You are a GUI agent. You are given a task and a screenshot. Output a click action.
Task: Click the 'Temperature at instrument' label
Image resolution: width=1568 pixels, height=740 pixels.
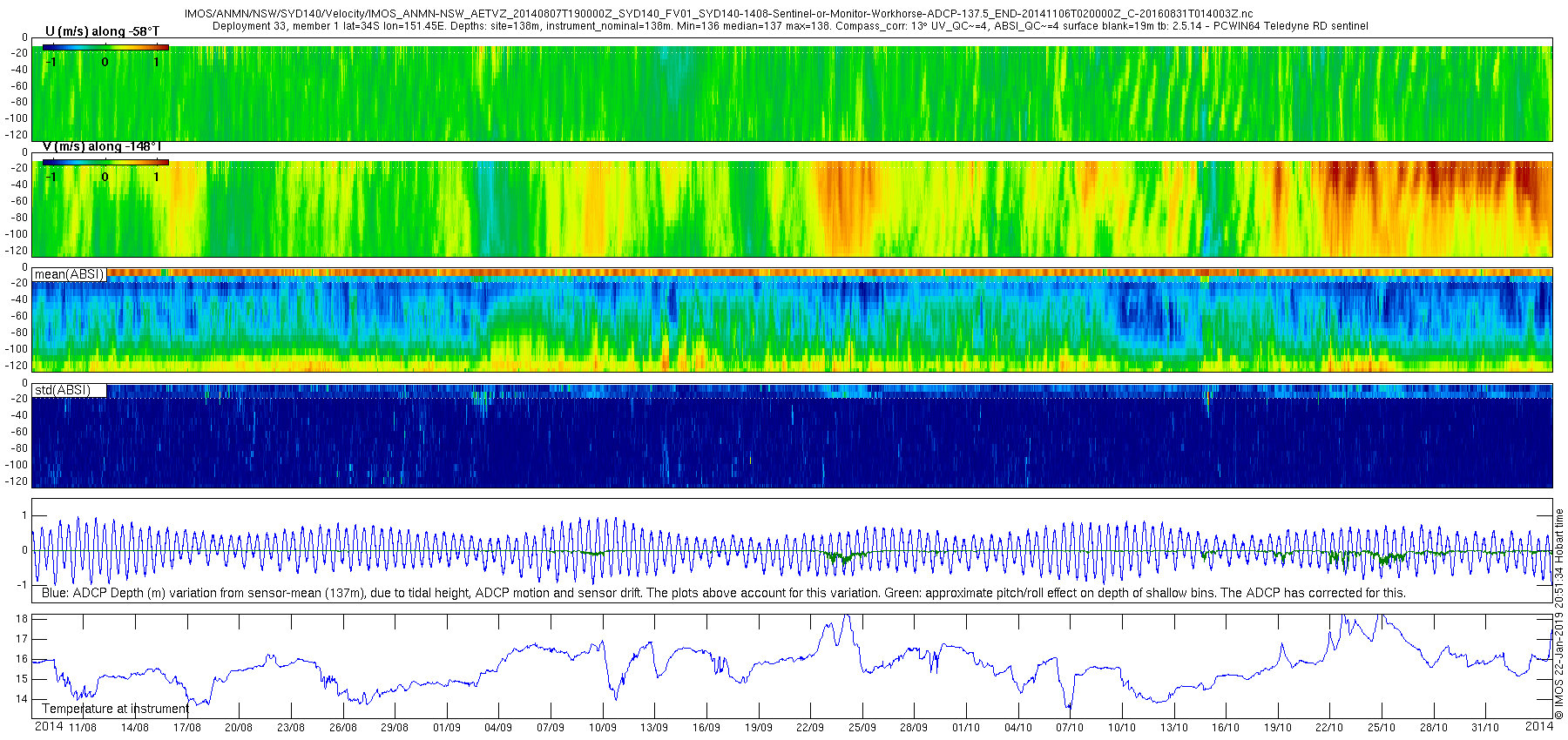tap(115, 709)
